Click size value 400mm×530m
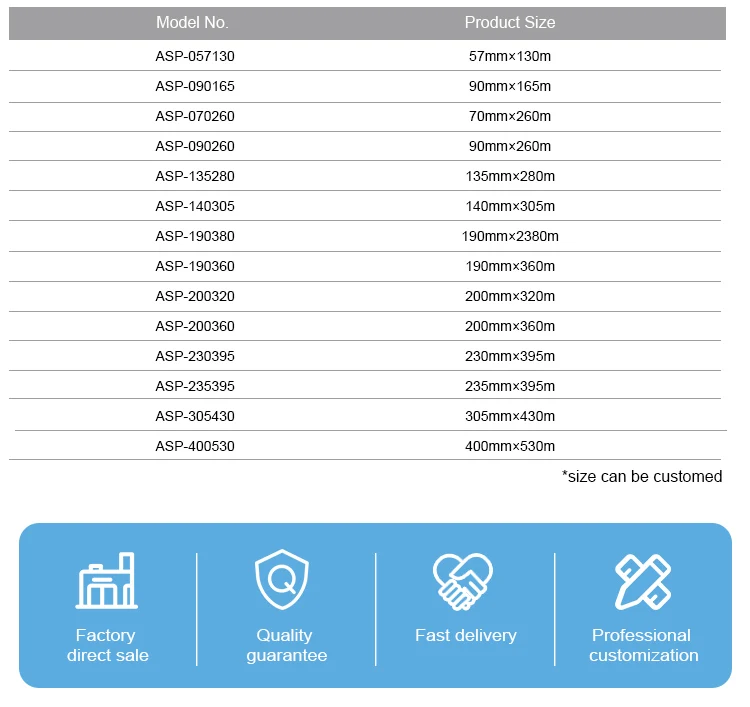This screenshot has height=707, width=750. point(510,446)
